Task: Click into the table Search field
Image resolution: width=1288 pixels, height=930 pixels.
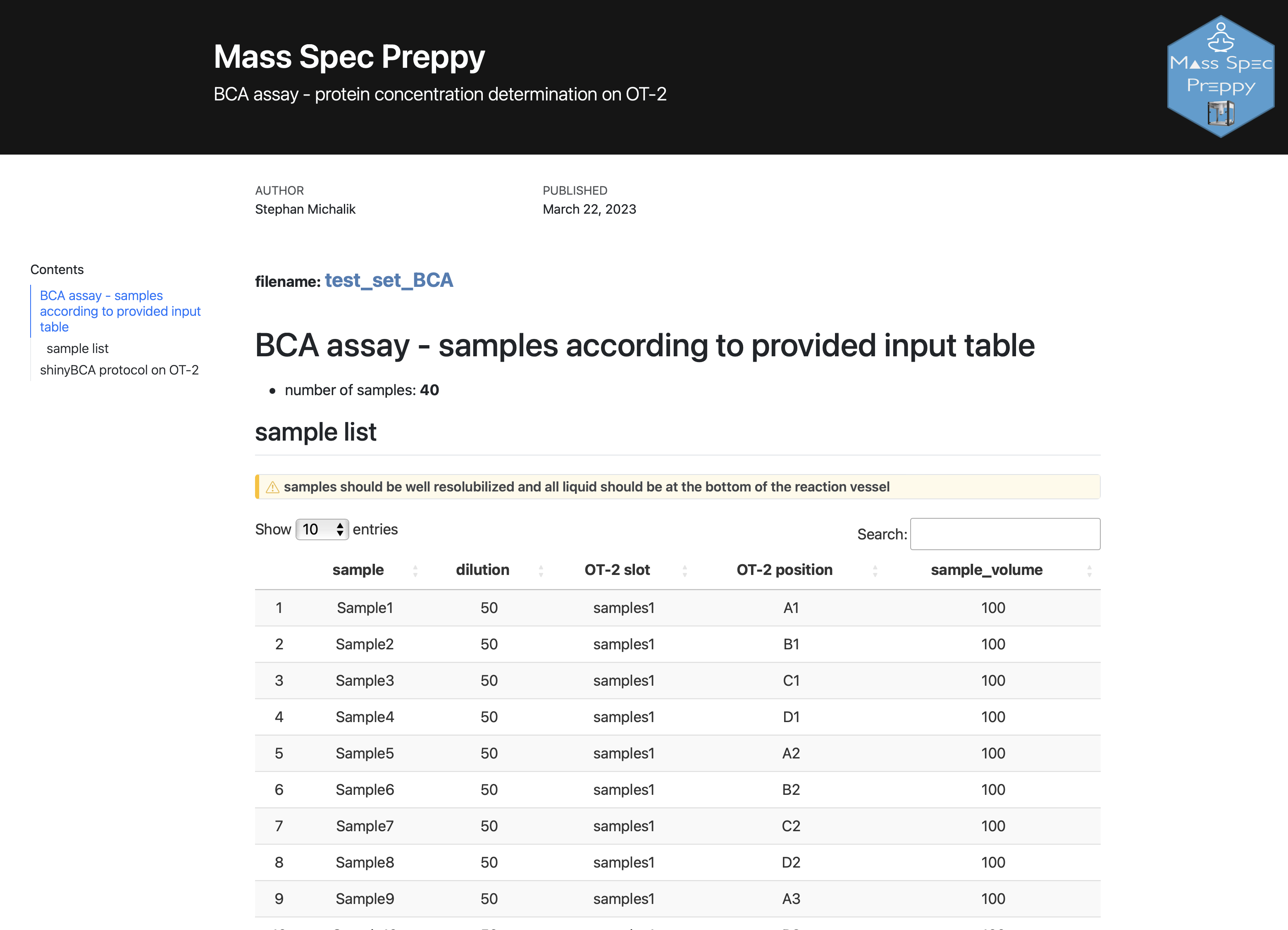Action: [x=1004, y=534]
